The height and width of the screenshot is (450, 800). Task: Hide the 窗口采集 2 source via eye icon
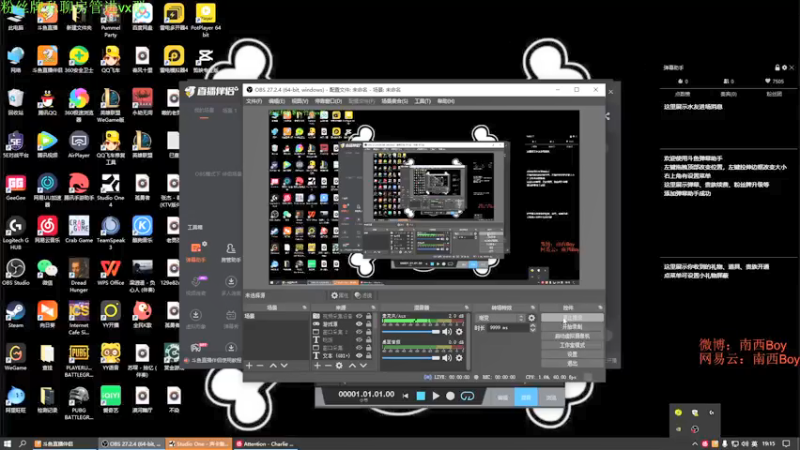tap(359, 332)
